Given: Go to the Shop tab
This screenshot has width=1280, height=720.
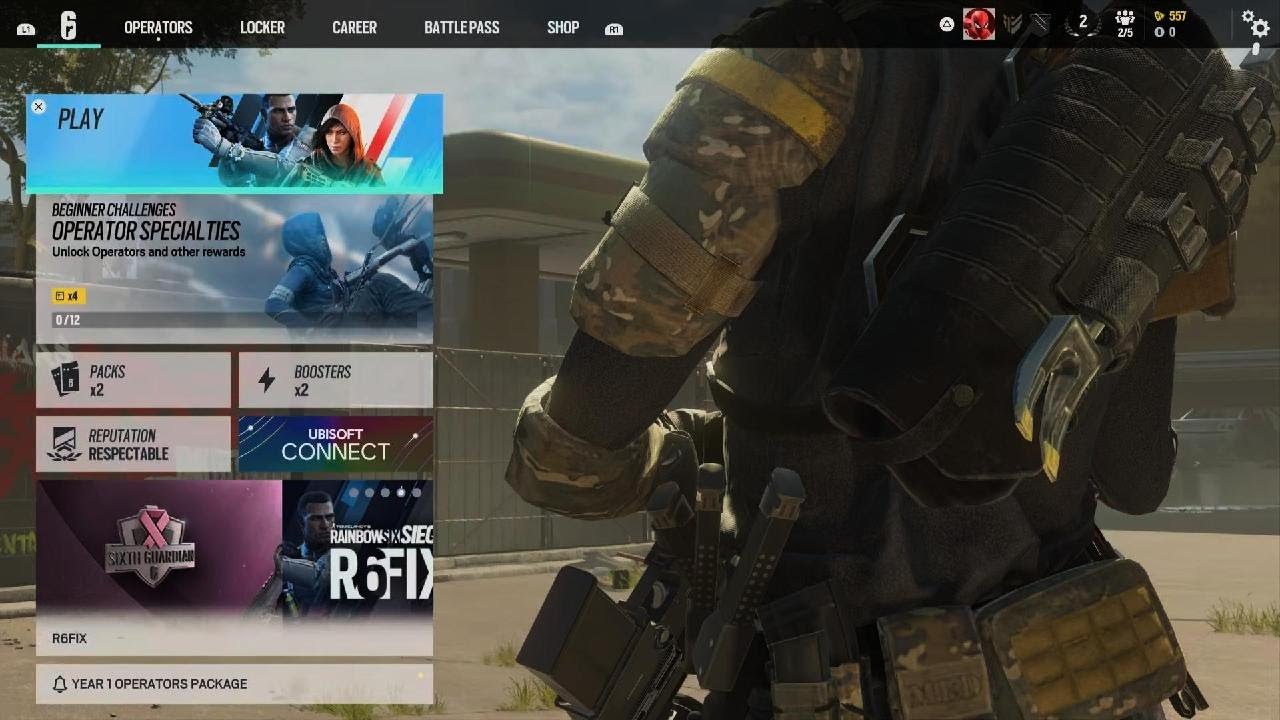Looking at the screenshot, I should [563, 27].
